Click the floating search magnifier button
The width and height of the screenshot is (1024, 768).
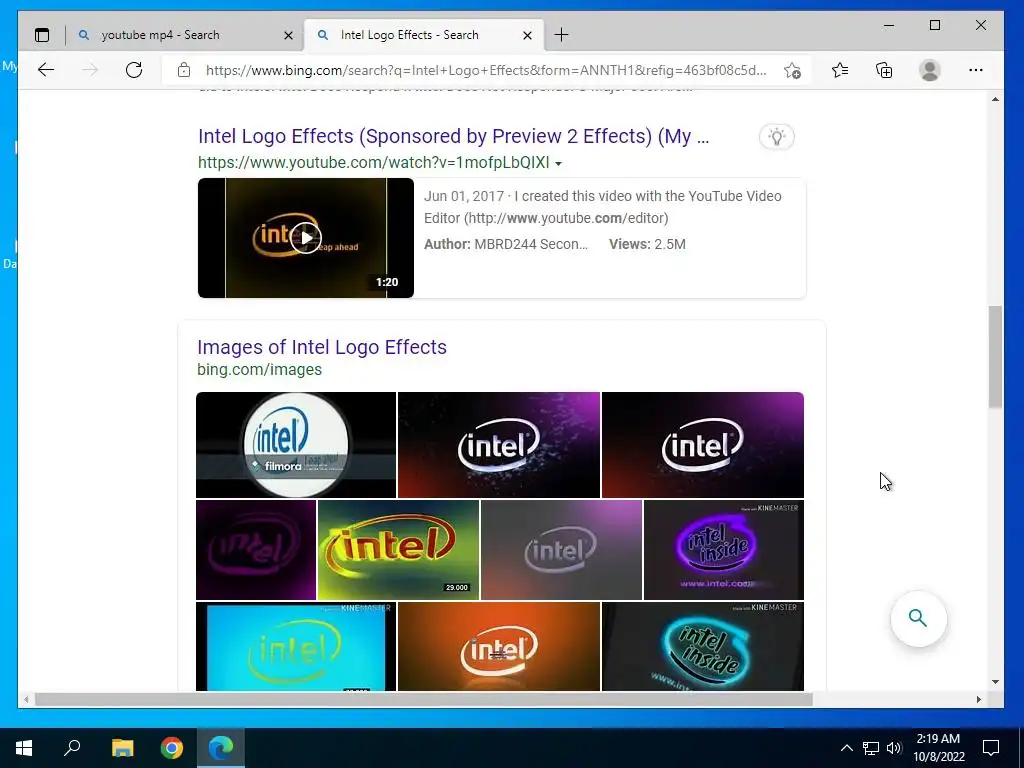click(x=918, y=618)
